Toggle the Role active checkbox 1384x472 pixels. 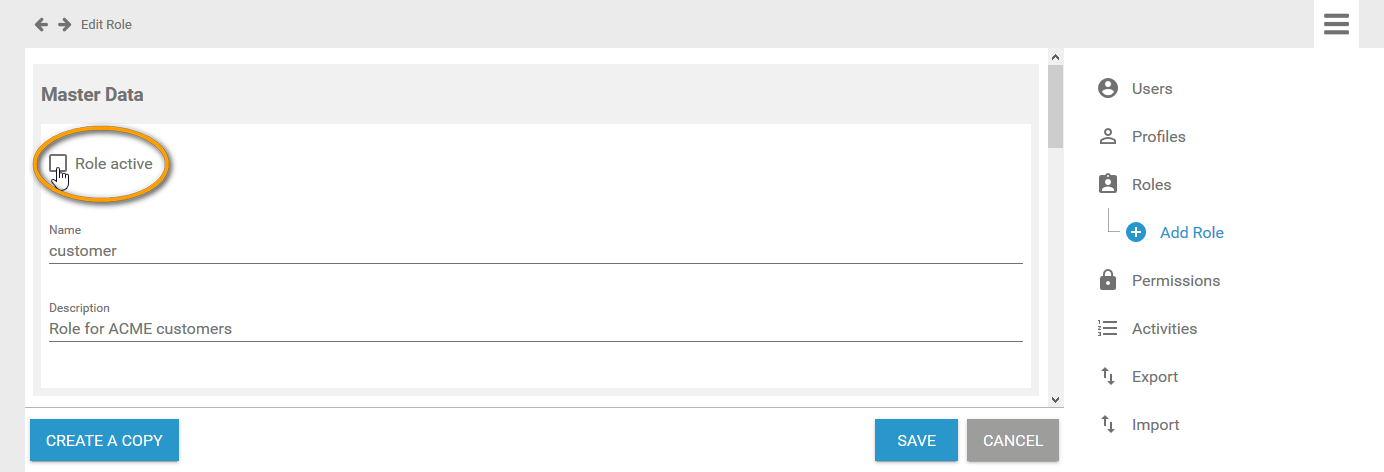pos(58,163)
